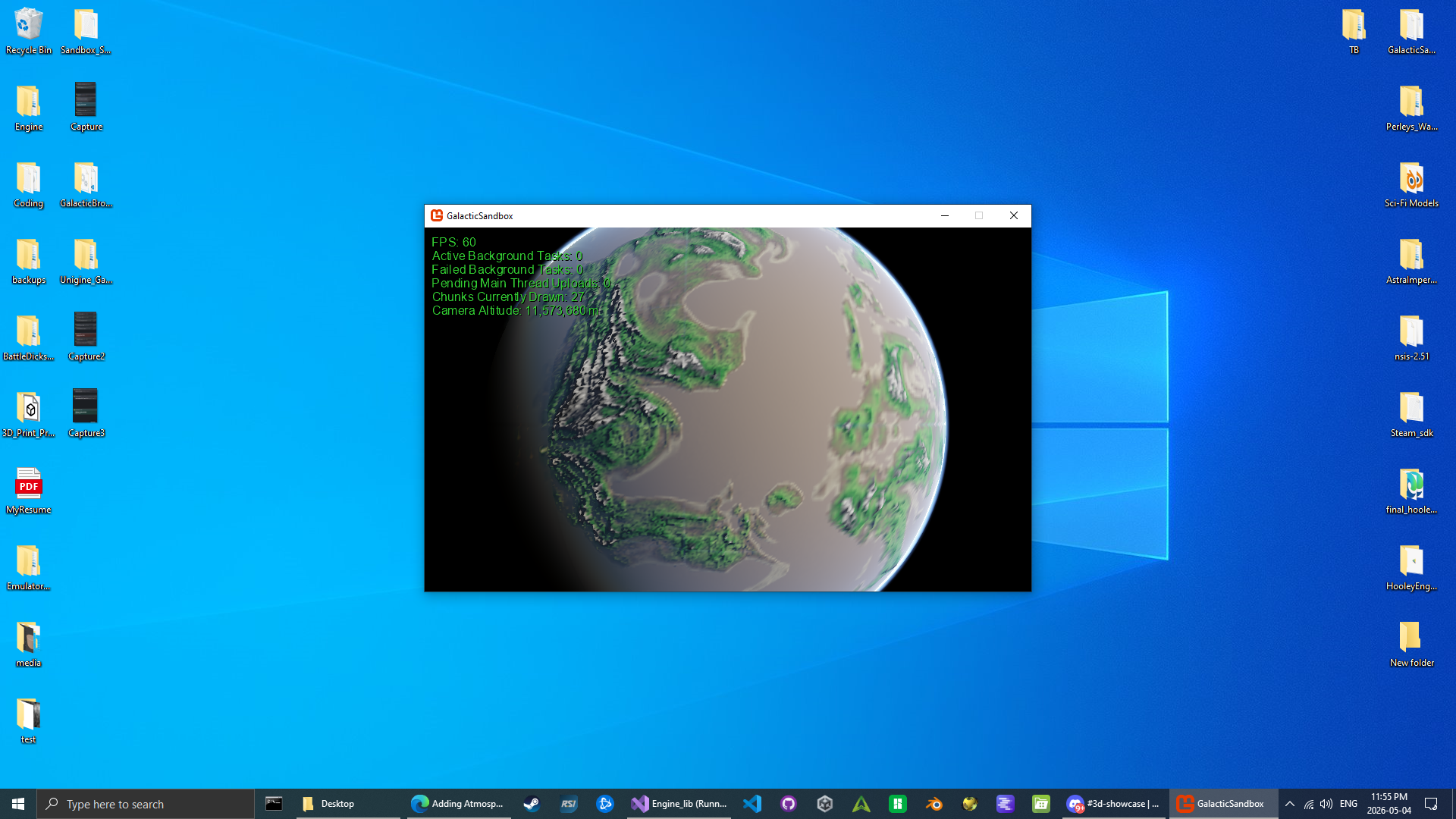This screenshot has height=819, width=1456.
Task: Switch to Visual Studio Engine_lib window
Action: [679, 804]
